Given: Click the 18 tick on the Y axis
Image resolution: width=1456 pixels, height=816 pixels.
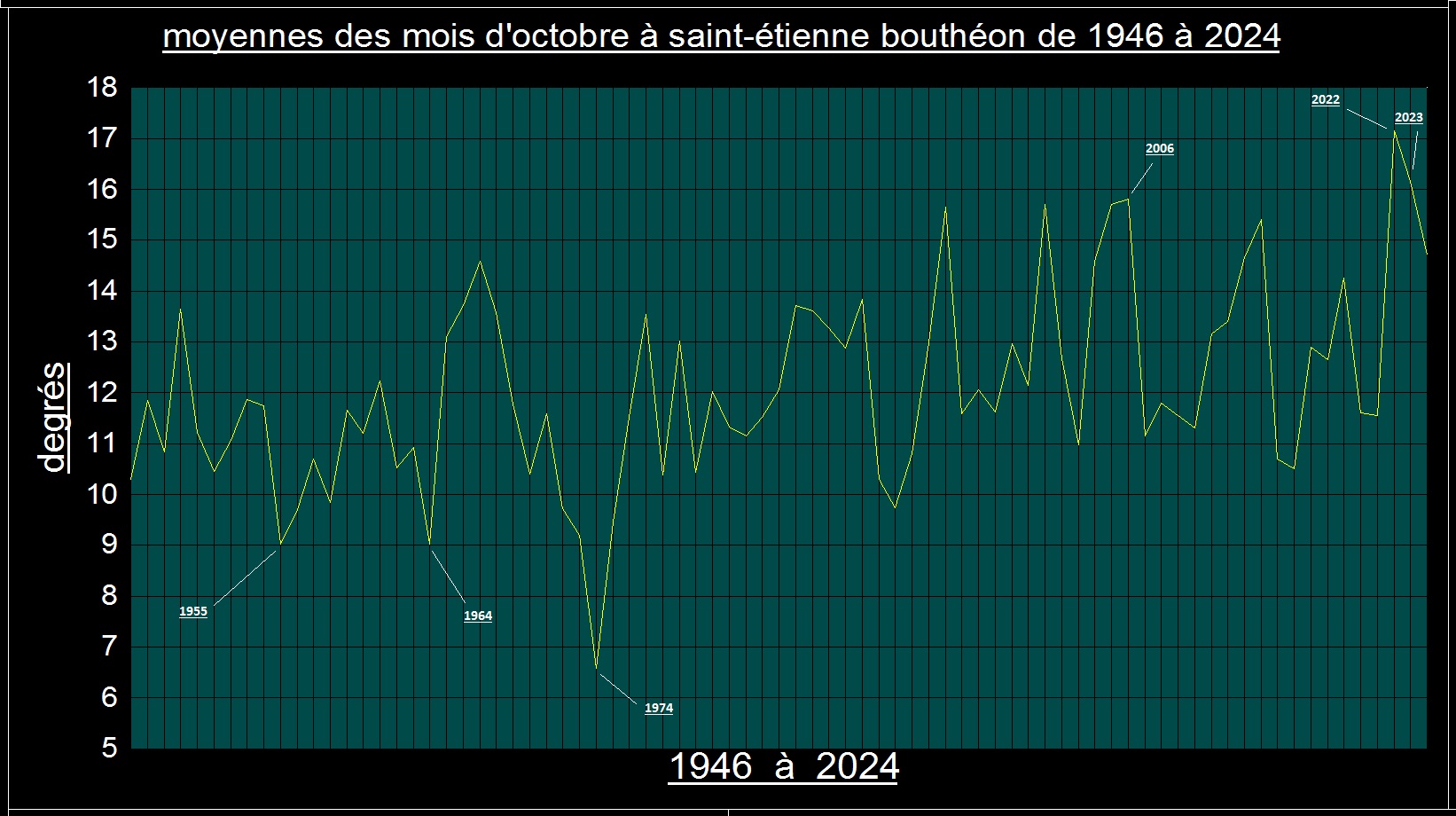Looking at the screenshot, I should click(102, 87).
